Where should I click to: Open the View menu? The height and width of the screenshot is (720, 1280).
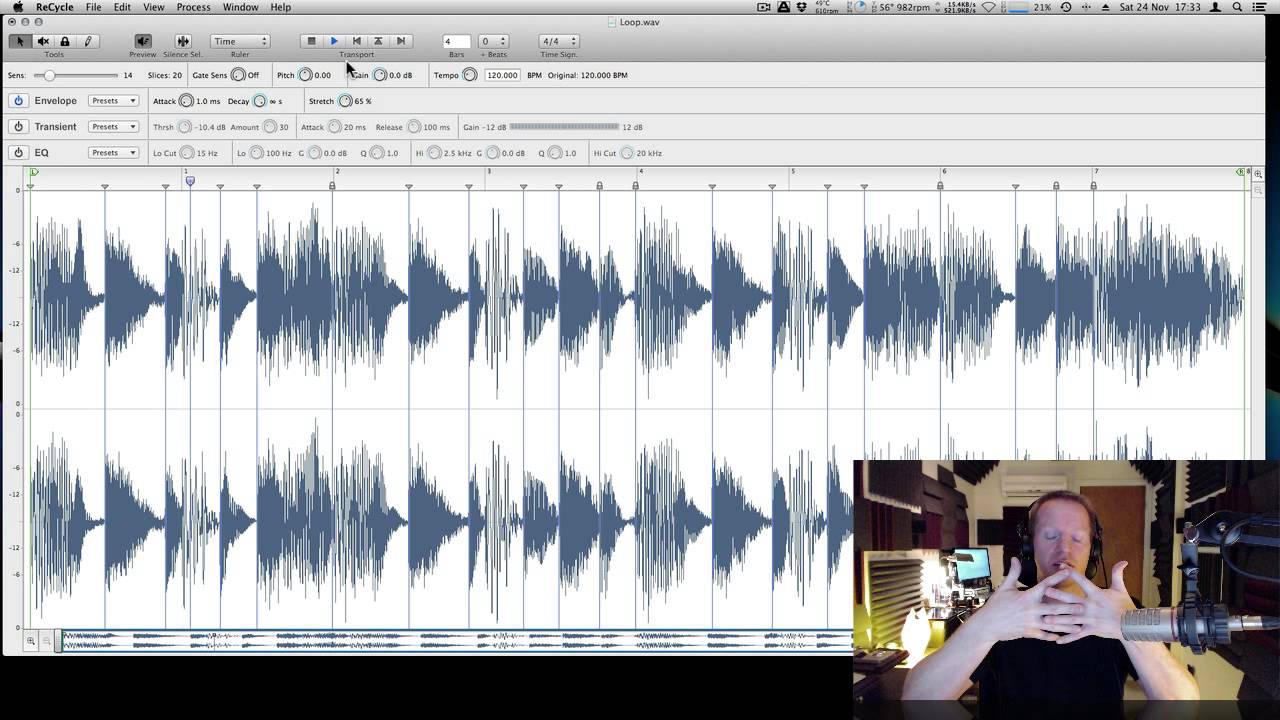click(x=154, y=7)
